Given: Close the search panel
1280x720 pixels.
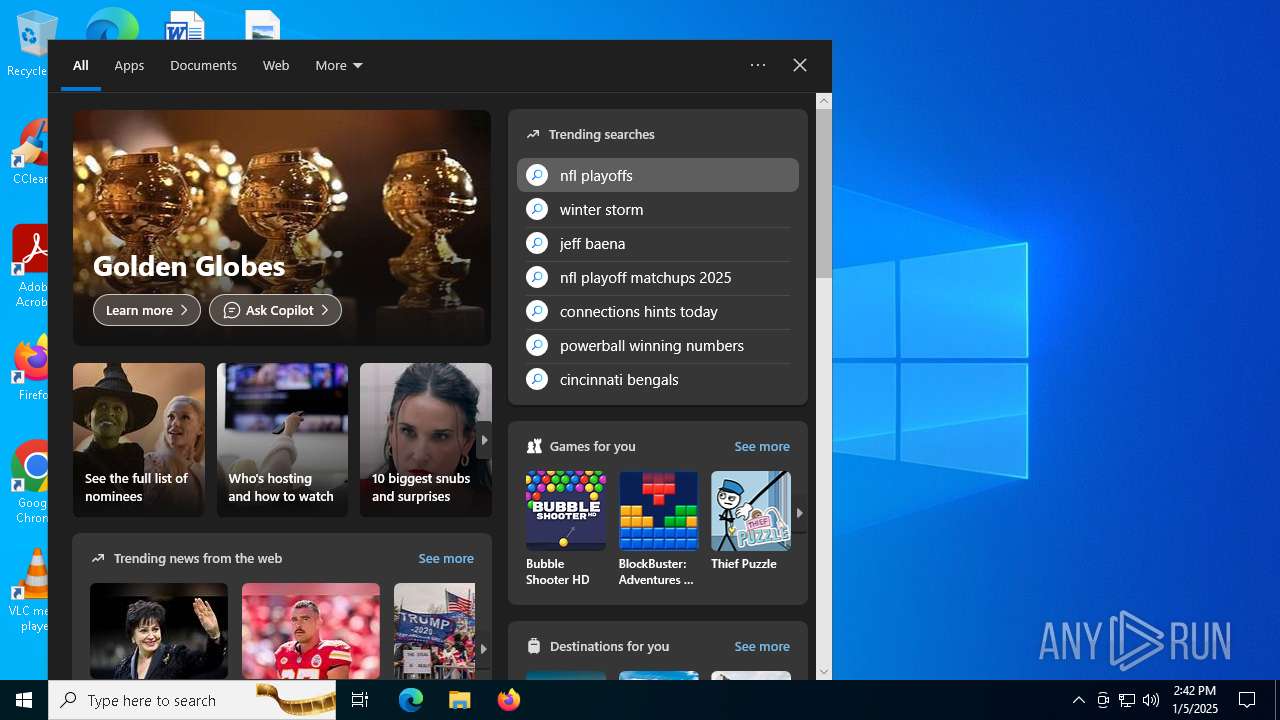Looking at the screenshot, I should pyautogui.click(x=800, y=65).
